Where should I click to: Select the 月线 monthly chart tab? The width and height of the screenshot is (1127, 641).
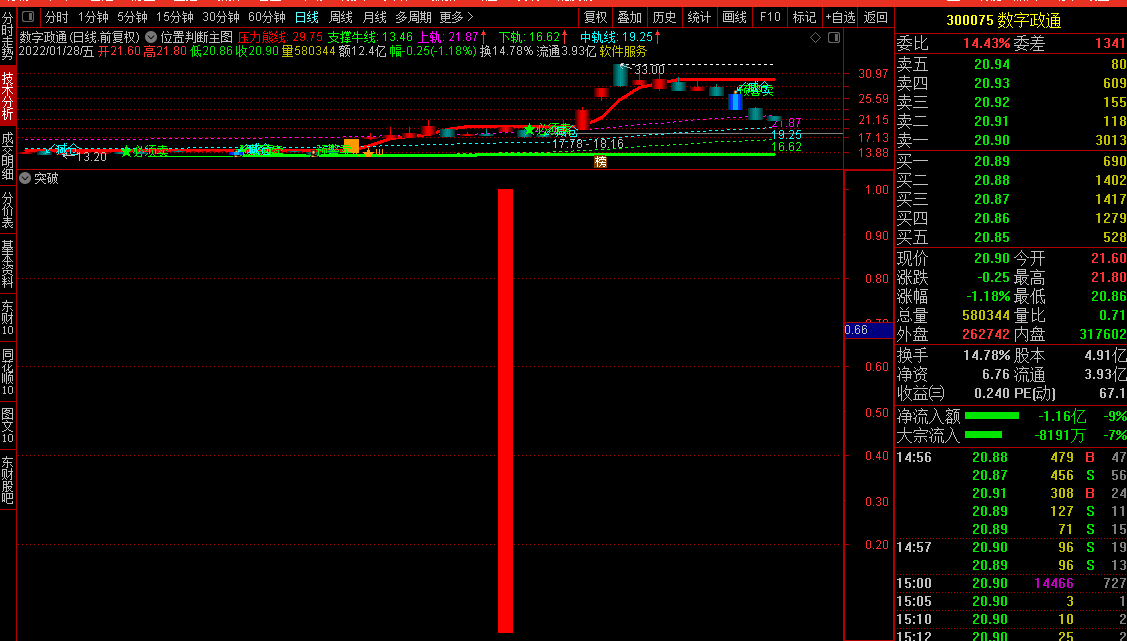(x=374, y=17)
